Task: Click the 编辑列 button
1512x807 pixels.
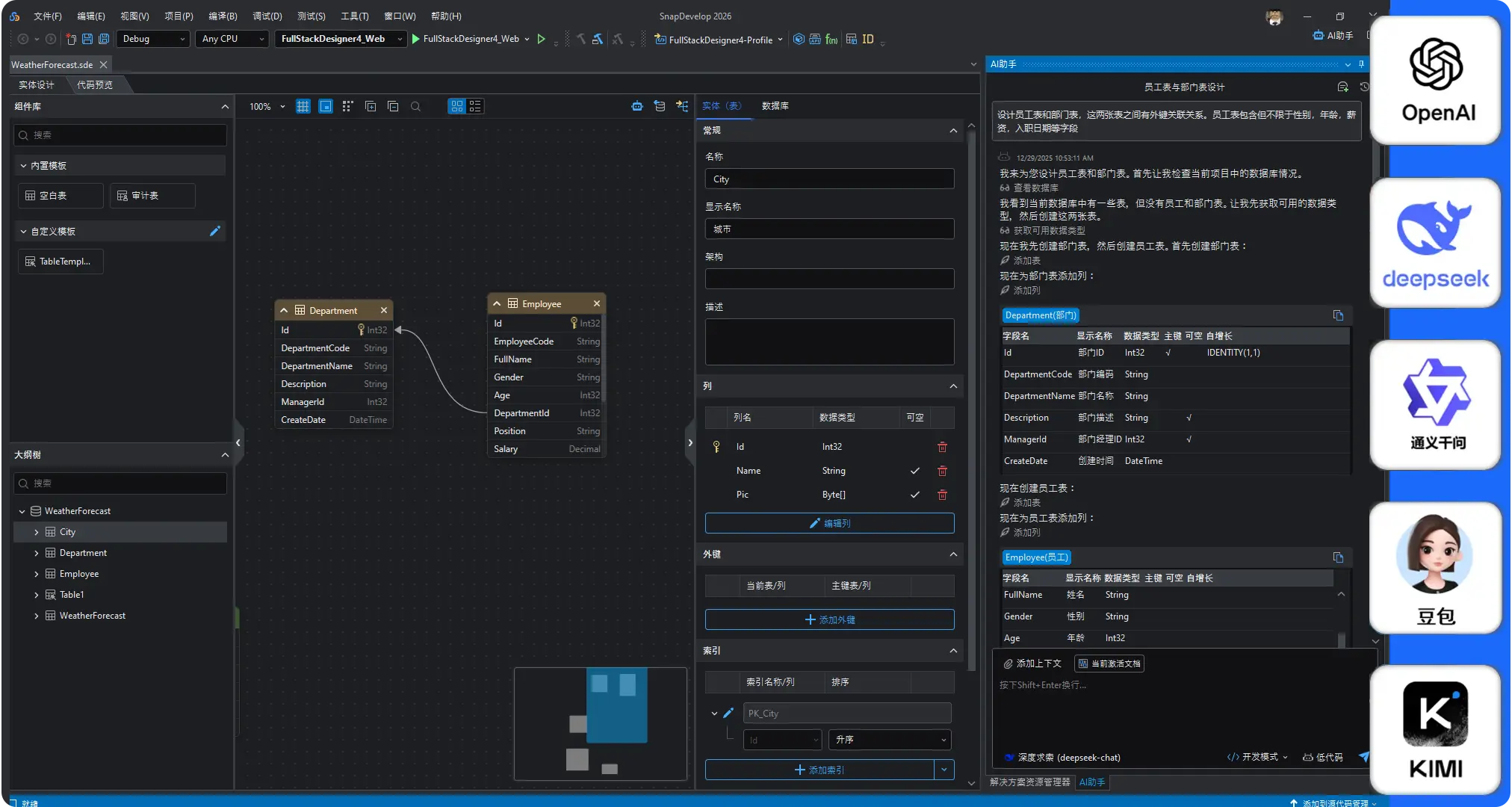Action: 829,523
